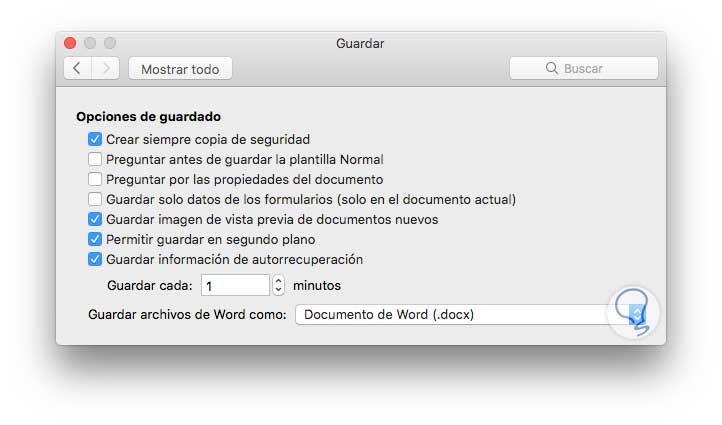Screen dimensions: 722x425
Task: Uncheck Crear siempre copia de seguridad
Action: pos(95,140)
